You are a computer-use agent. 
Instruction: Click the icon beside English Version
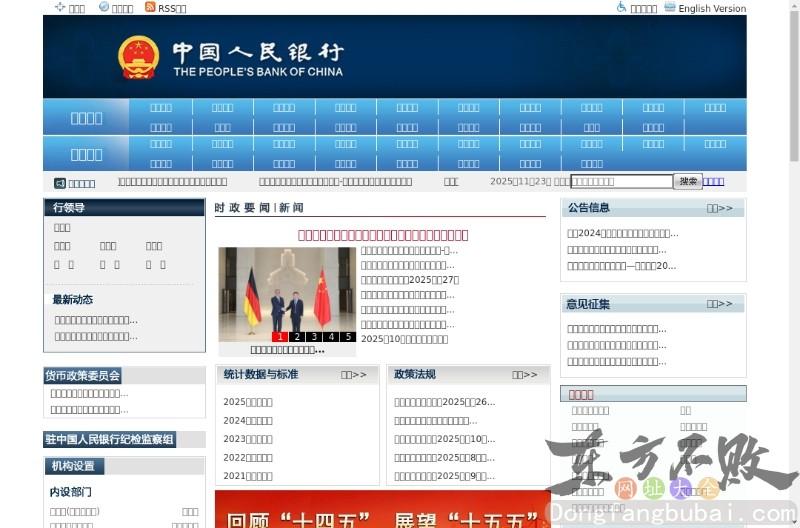669,7
